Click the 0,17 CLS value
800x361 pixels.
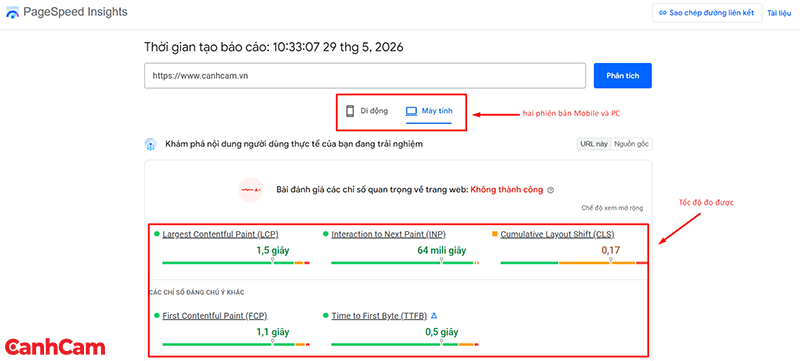[611, 250]
